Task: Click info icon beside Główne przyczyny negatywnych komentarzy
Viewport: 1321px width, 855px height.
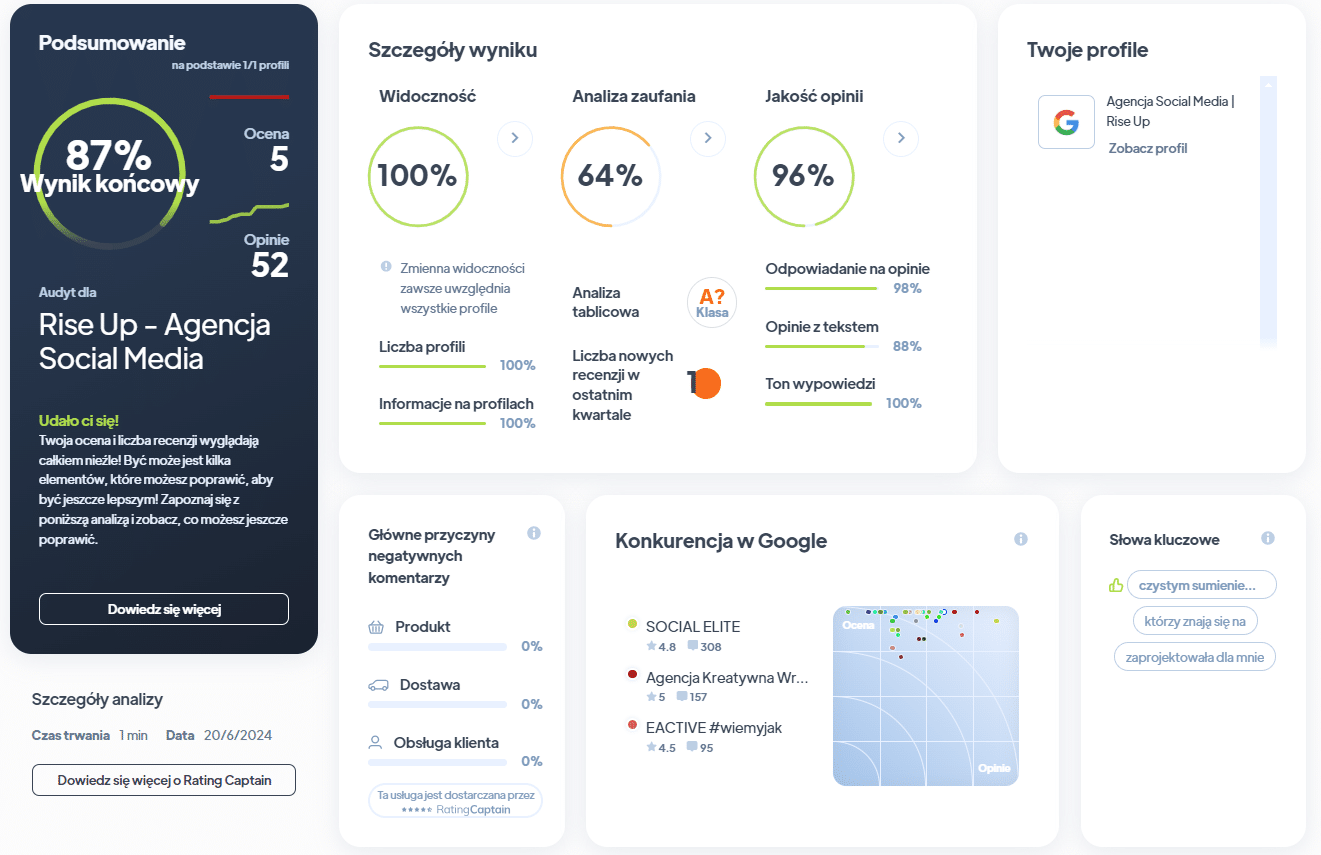Action: (x=534, y=533)
